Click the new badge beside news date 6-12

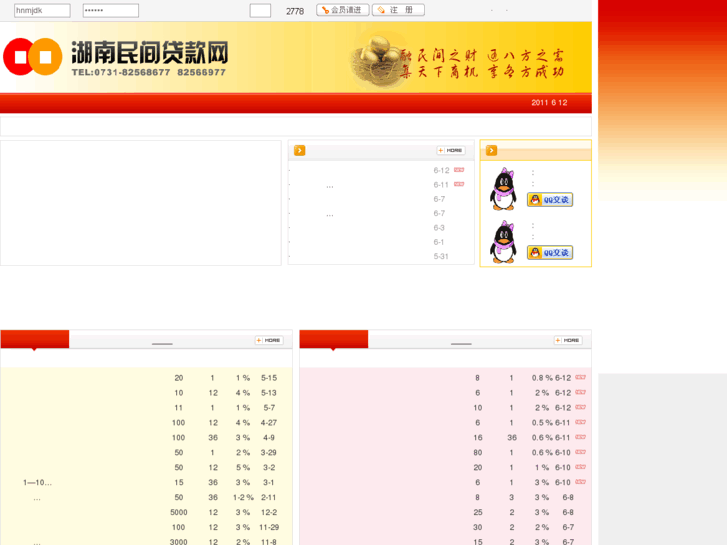pos(459,170)
